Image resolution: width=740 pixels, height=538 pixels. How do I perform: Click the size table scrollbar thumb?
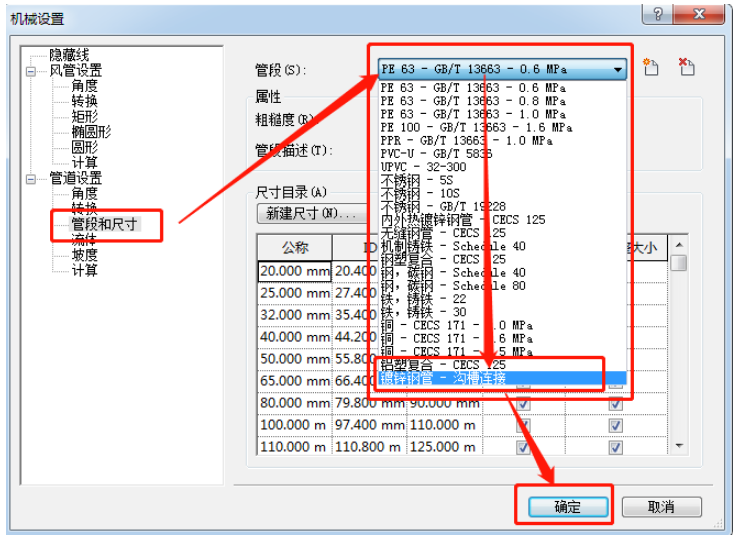click(679, 263)
